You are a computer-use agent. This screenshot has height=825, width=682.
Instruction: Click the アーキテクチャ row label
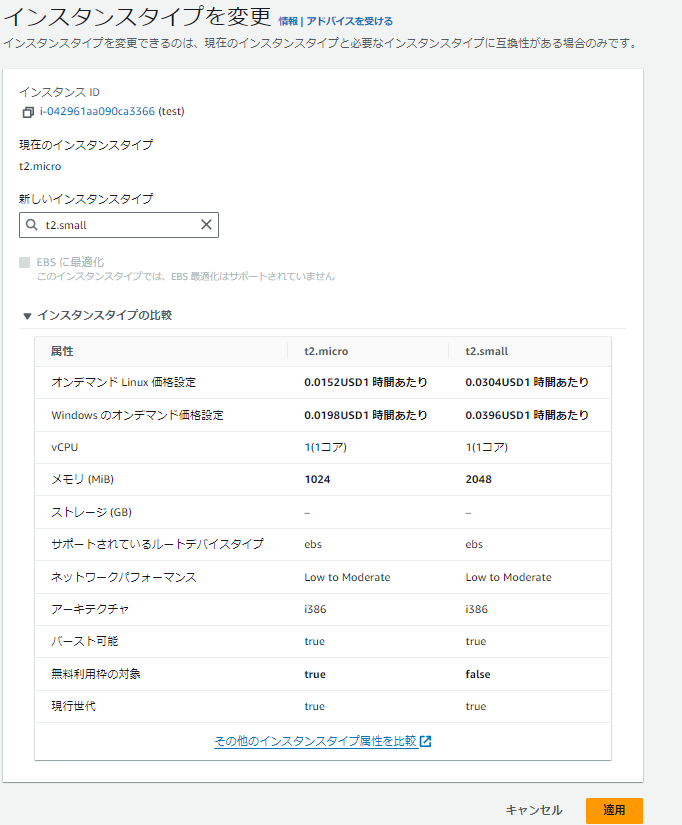click(90, 609)
